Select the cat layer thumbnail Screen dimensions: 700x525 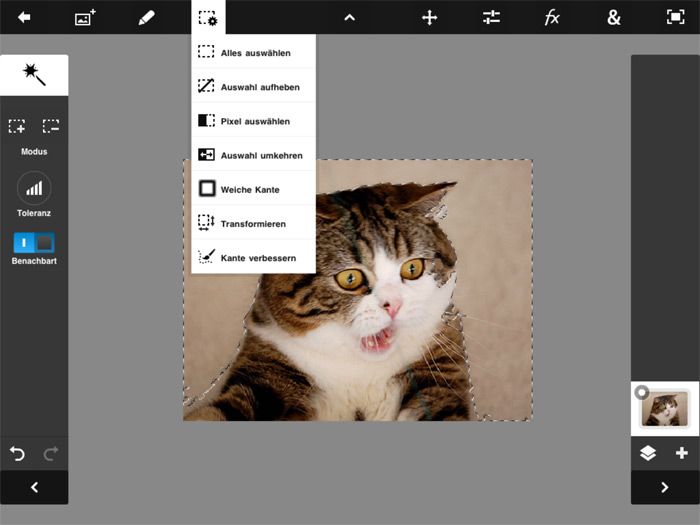[665, 408]
